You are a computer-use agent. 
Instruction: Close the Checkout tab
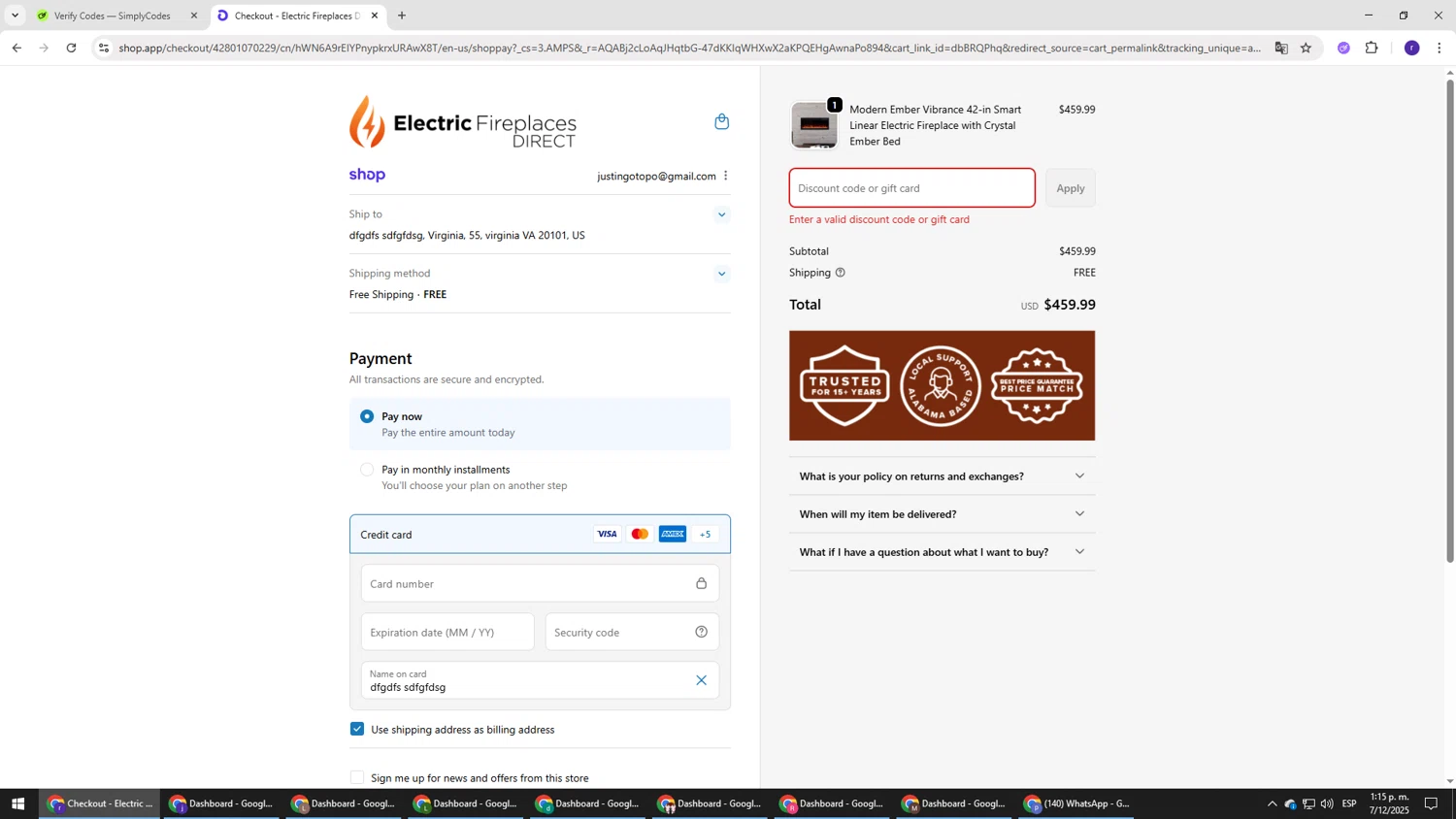[x=374, y=16]
